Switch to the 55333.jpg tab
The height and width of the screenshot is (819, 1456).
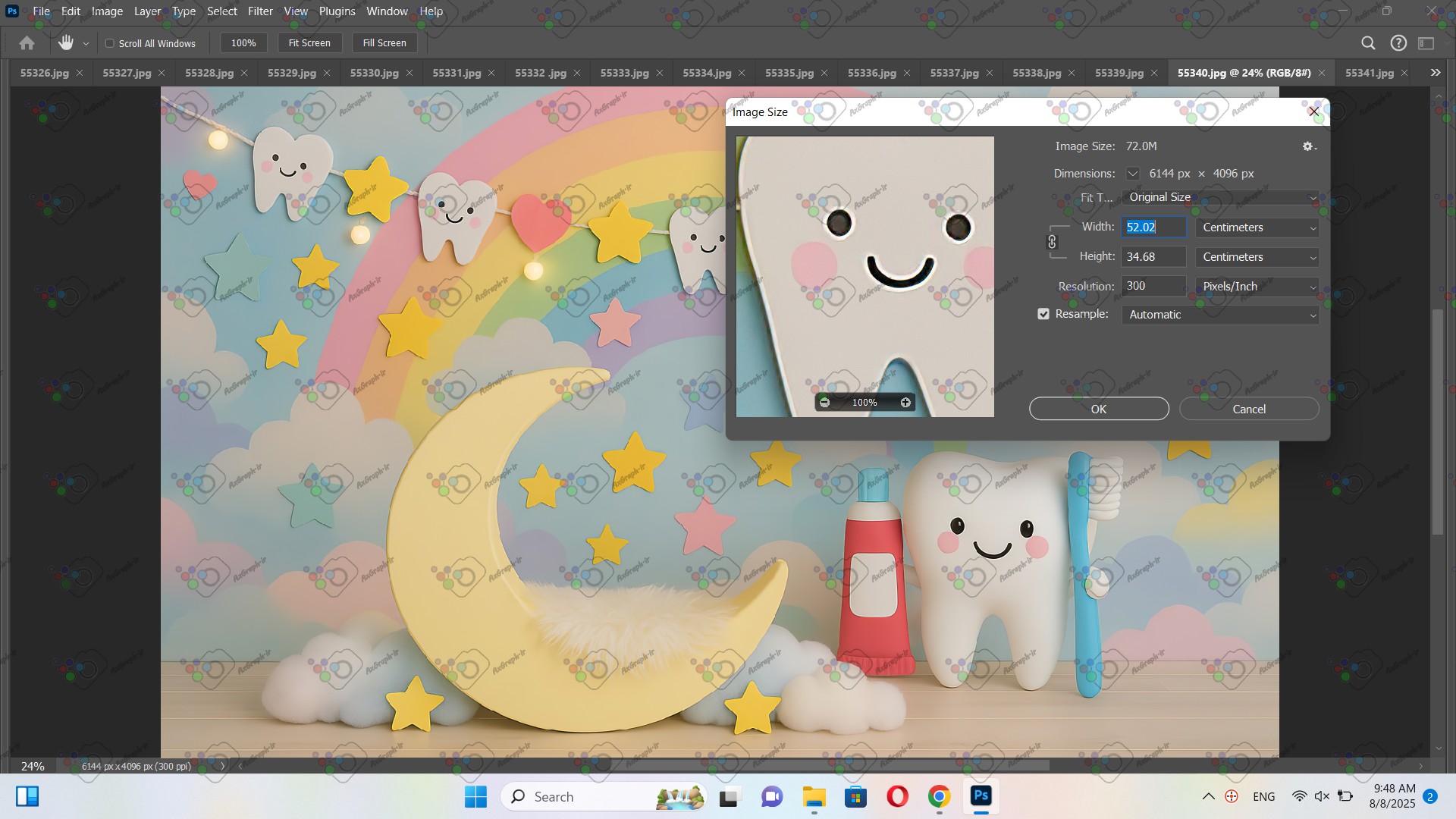(x=624, y=73)
